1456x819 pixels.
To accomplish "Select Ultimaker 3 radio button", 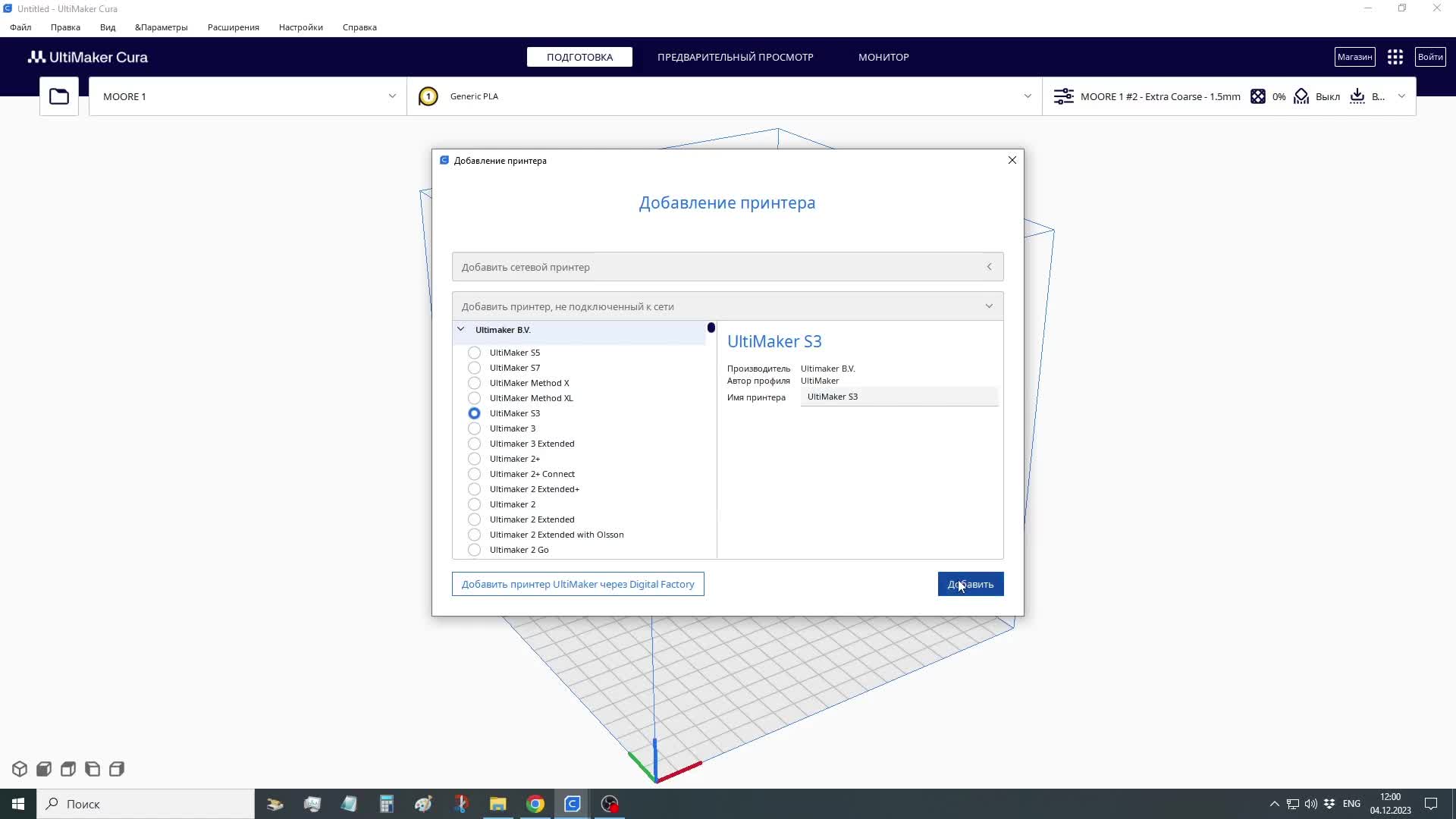I will point(474,428).
